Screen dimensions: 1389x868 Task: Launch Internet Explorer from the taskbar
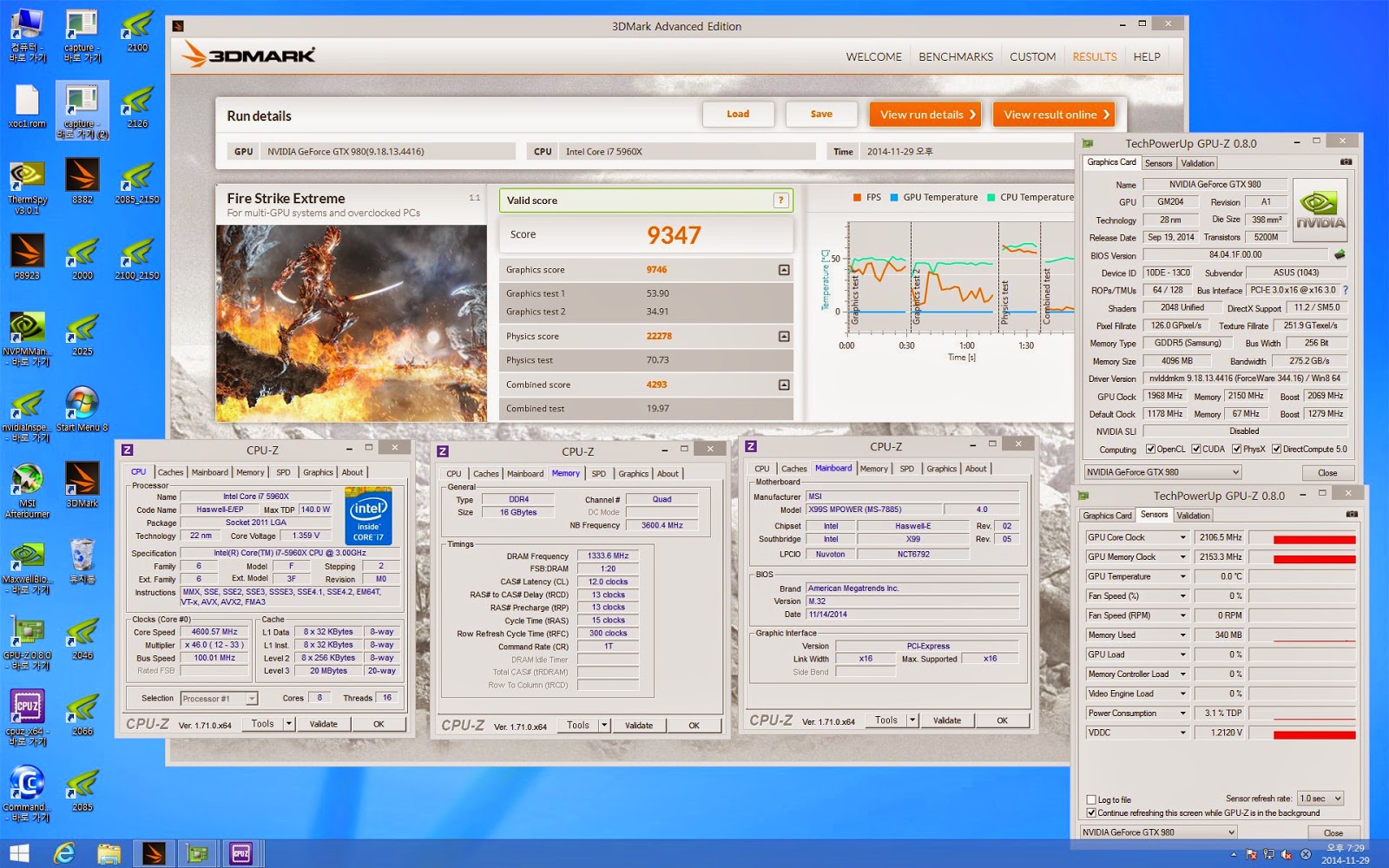pyautogui.click(x=64, y=854)
